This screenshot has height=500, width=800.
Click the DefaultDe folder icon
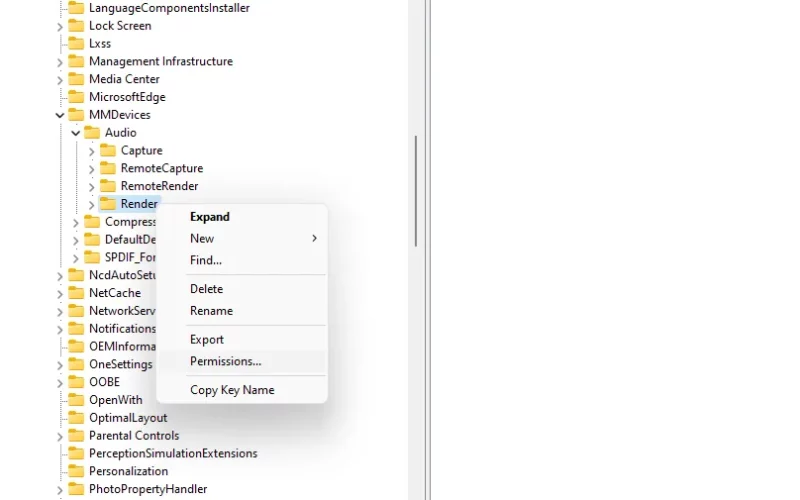pos(92,239)
